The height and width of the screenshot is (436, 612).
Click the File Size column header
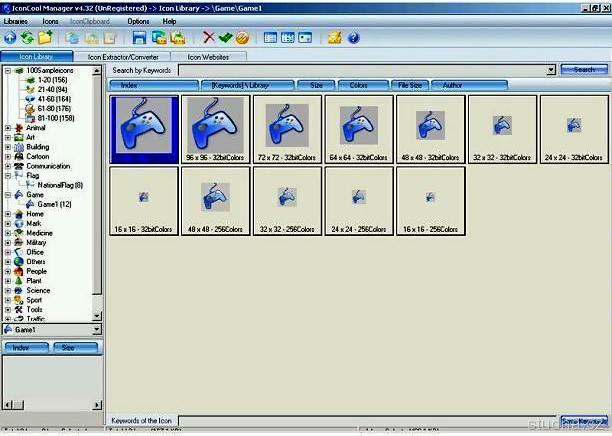410,85
